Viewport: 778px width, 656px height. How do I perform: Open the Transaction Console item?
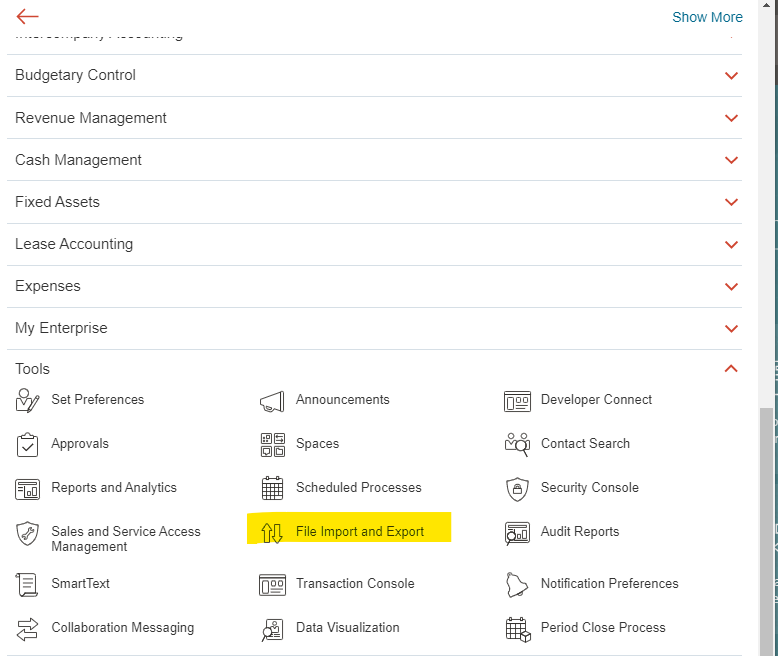pos(355,584)
